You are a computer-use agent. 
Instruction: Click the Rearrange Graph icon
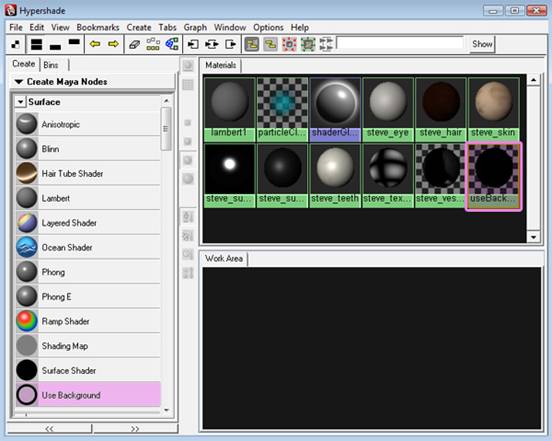(x=153, y=44)
